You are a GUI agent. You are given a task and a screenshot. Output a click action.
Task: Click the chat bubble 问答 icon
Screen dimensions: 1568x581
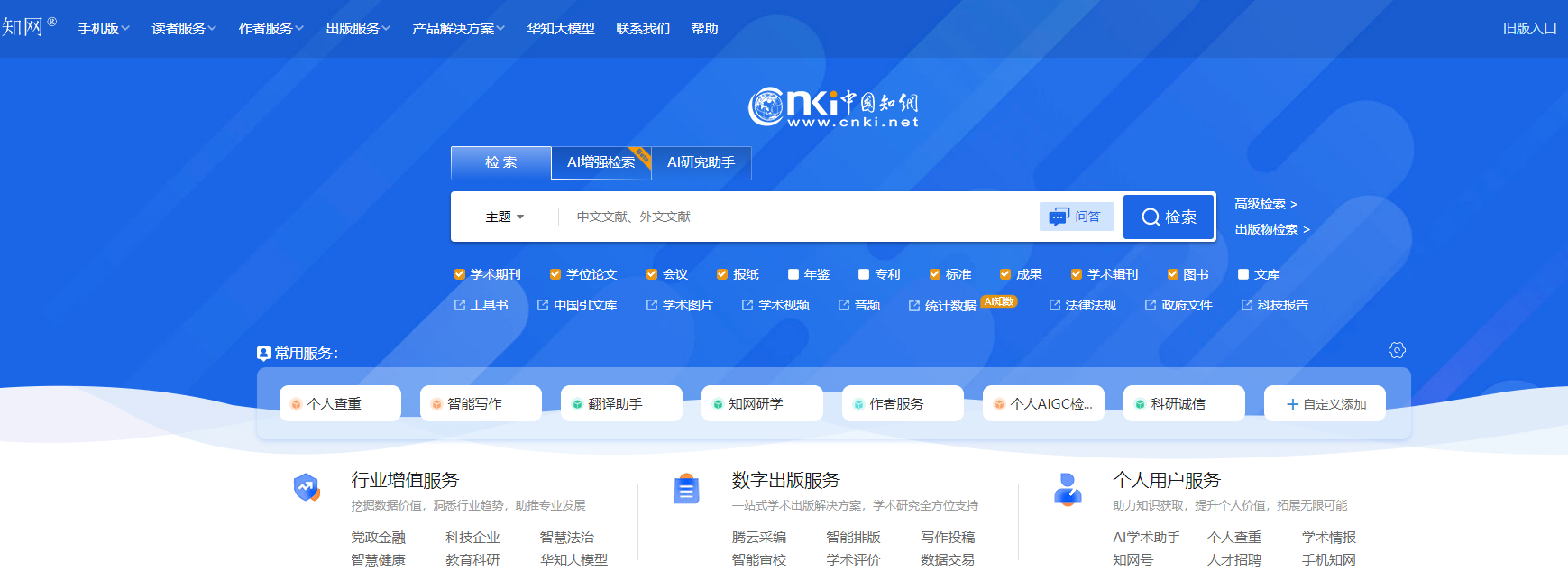[x=1058, y=217]
